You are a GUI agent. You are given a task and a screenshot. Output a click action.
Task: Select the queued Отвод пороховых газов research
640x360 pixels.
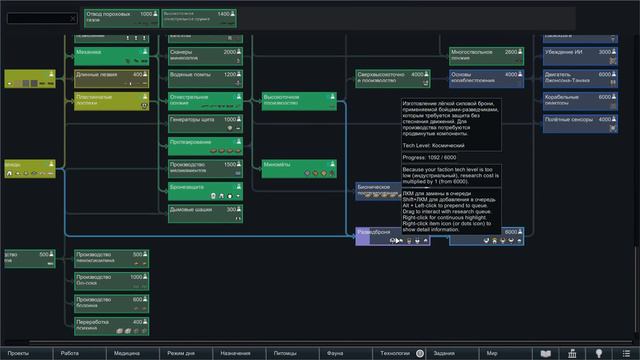pos(122,19)
